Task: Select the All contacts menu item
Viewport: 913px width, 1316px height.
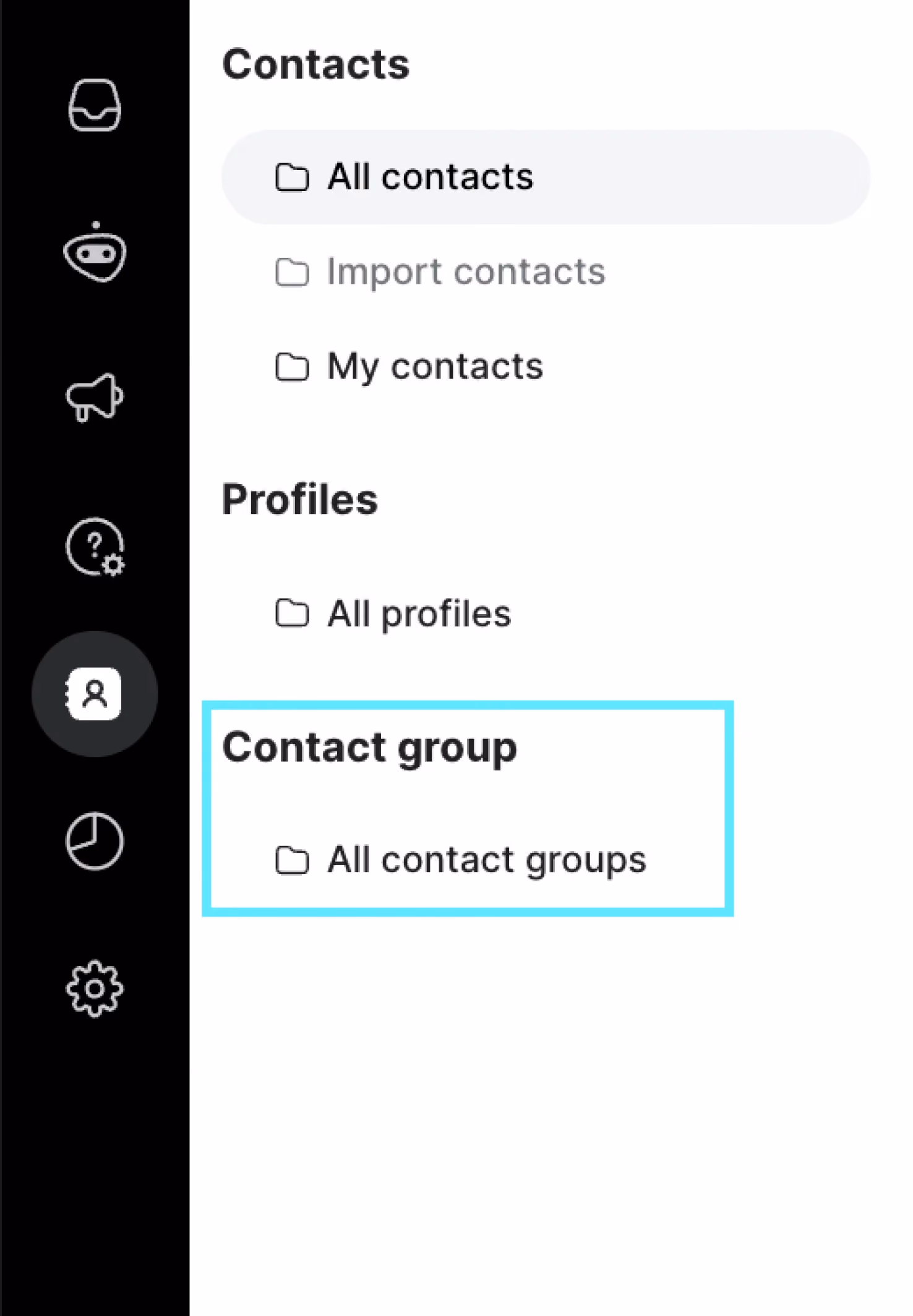Action: pos(546,177)
